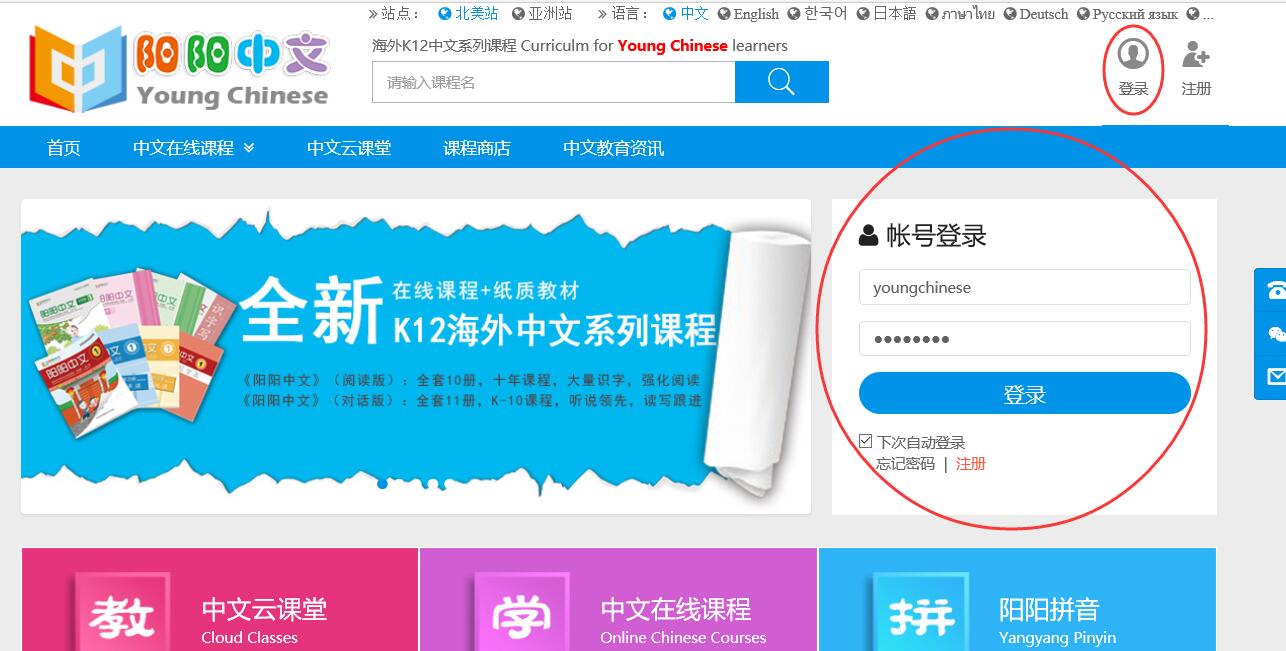Focus the password field
This screenshot has height=651, width=1286.
pos(1024,338)
